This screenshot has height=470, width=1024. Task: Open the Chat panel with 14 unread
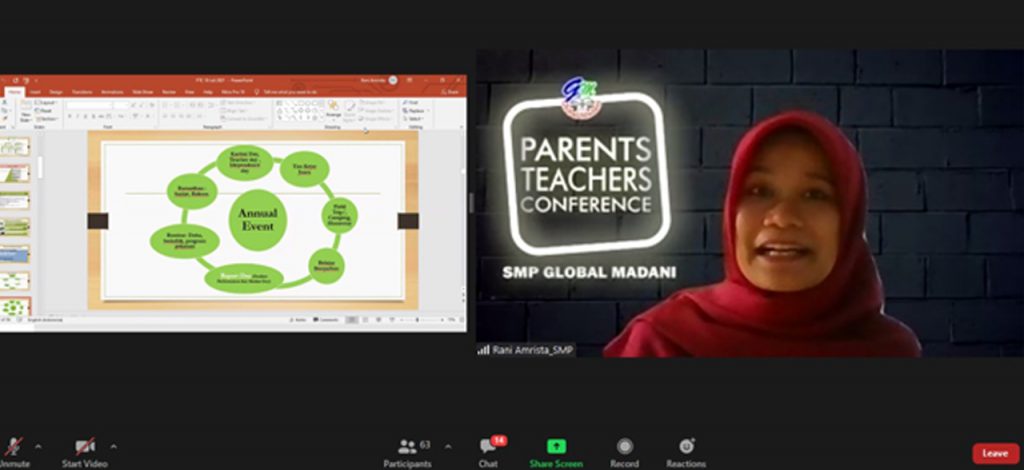[x=488, y=452]
